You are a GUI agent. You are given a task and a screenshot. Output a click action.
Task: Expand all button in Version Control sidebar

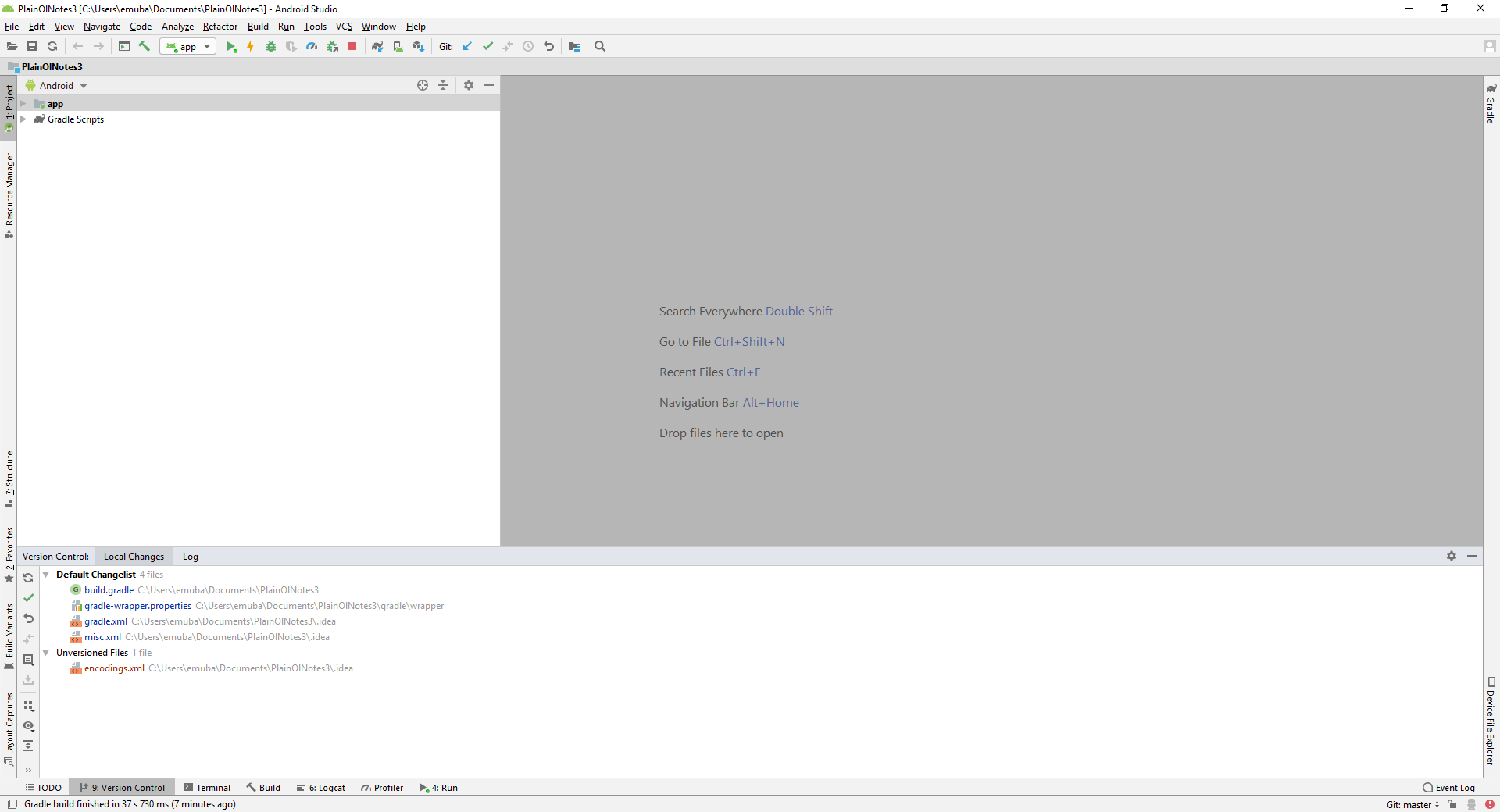[x=28, y=746]
